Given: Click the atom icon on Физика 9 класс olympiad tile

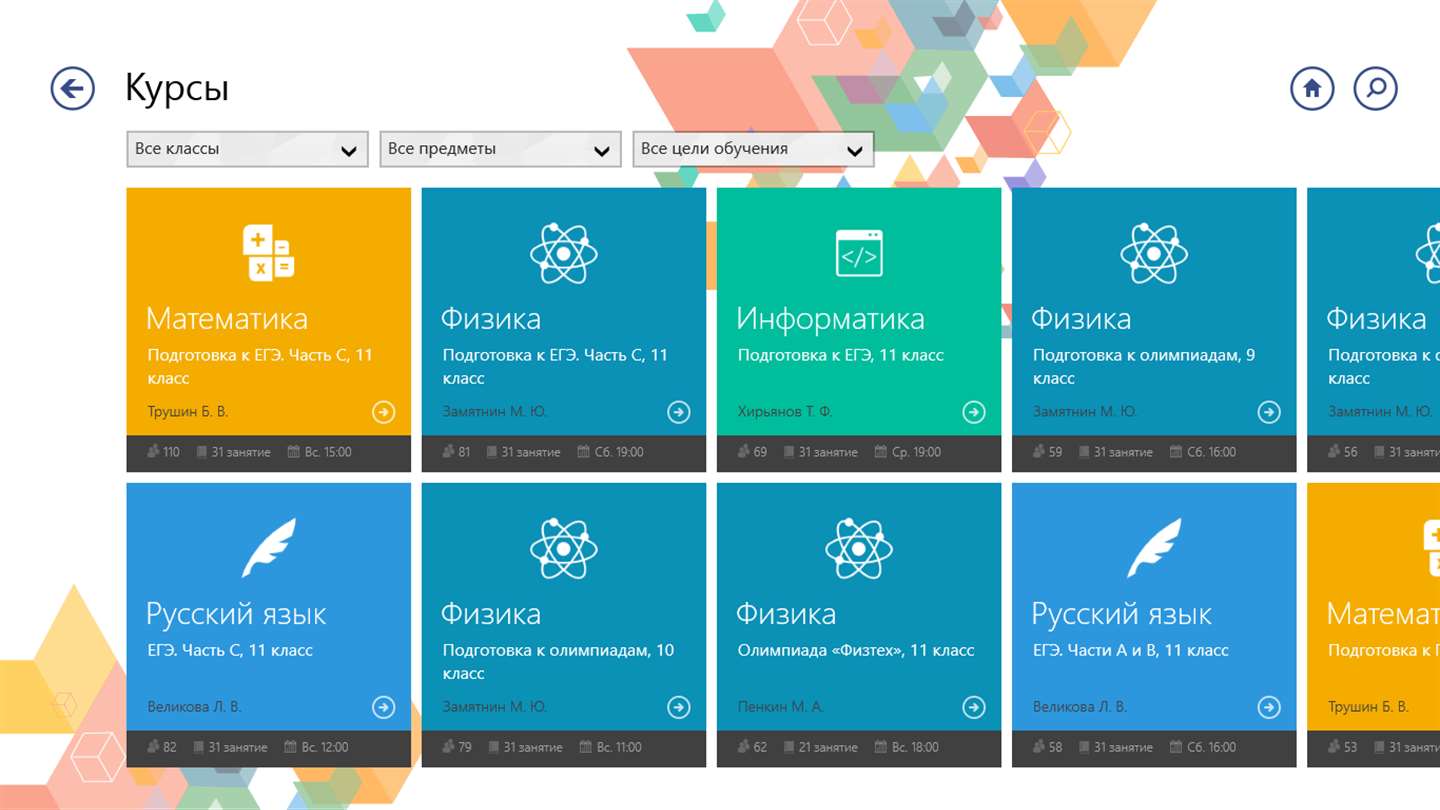Looking at the screenshot, I should pyautogui.click(x=1154, y=253).
